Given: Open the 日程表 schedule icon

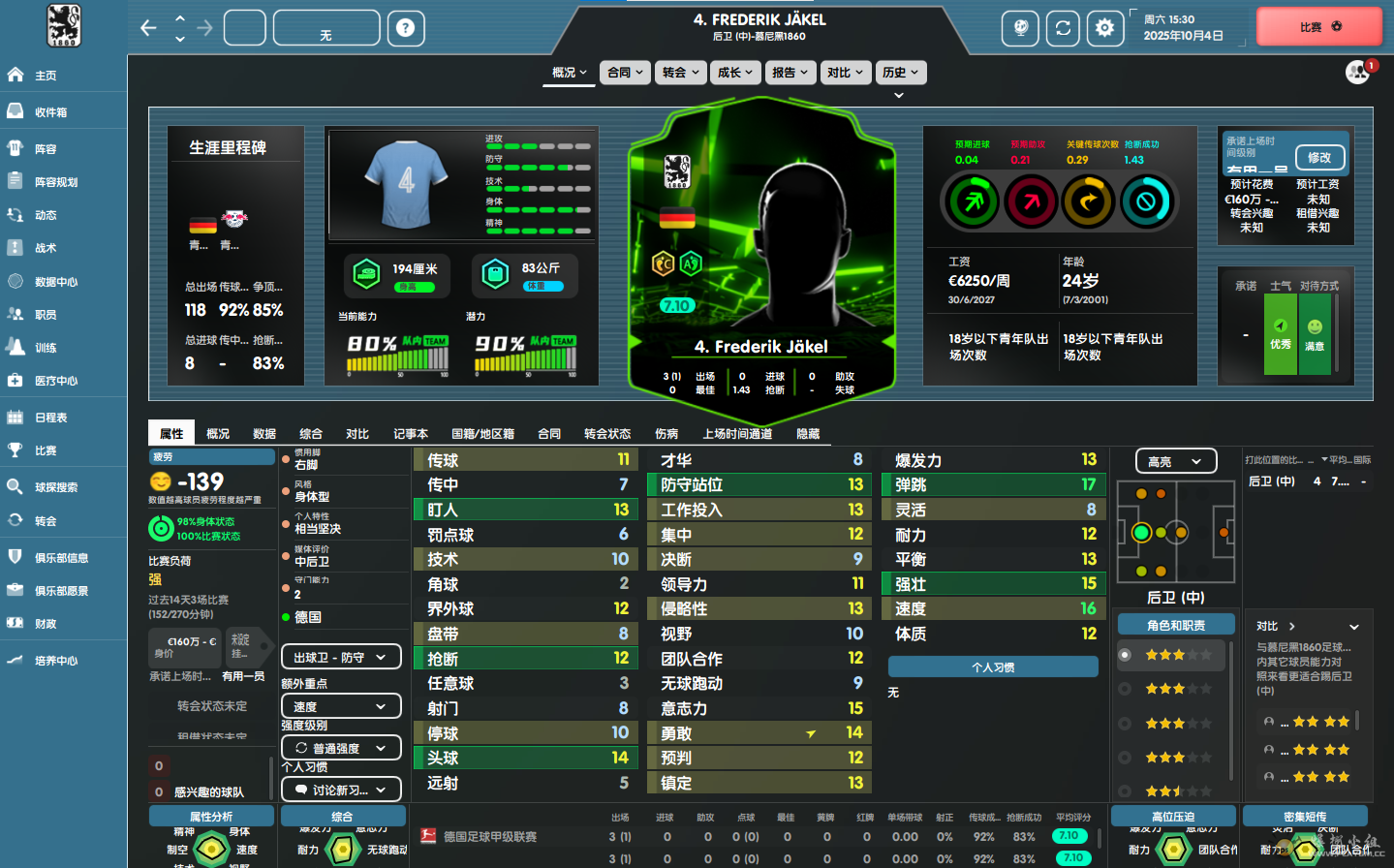Looking at the screenshot, I should [x=15, y=417].
